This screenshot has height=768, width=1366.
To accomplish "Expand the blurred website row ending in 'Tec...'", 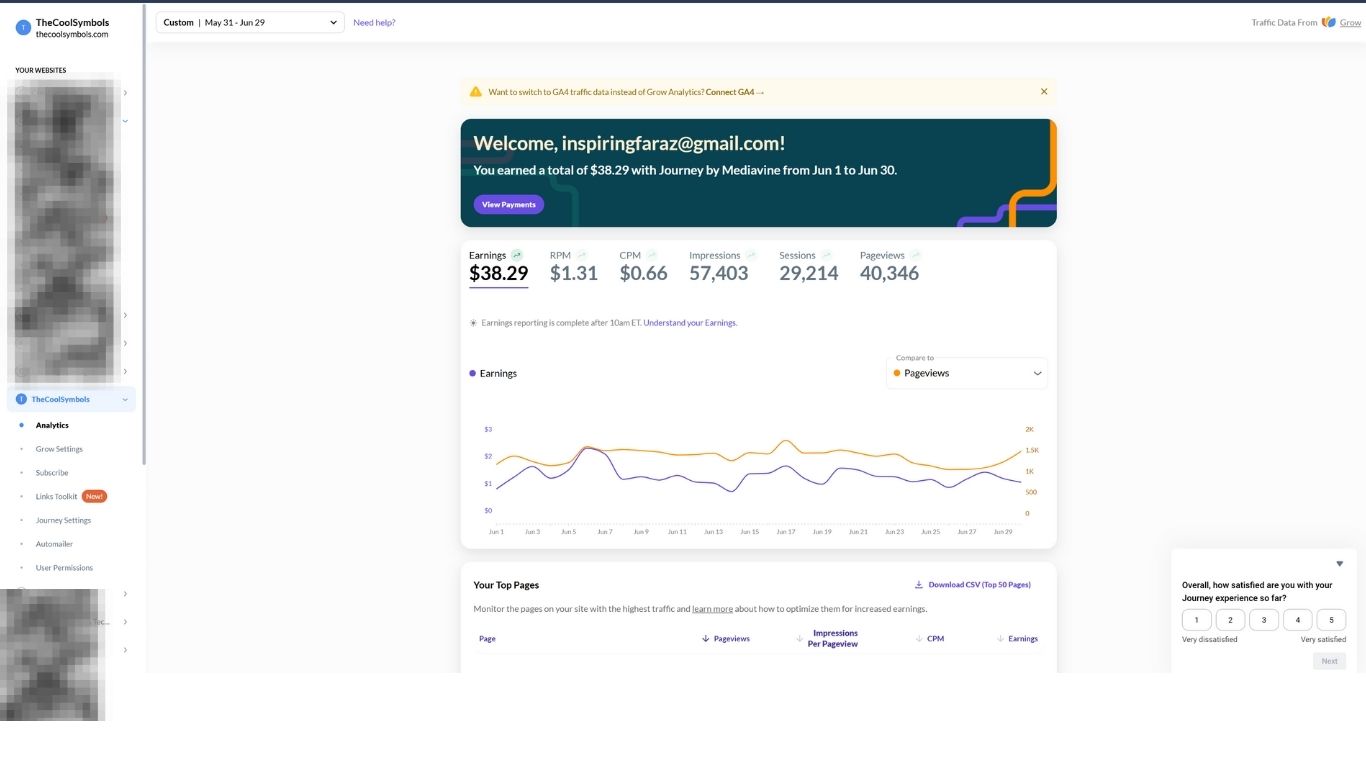I will (x=125, y=622).
